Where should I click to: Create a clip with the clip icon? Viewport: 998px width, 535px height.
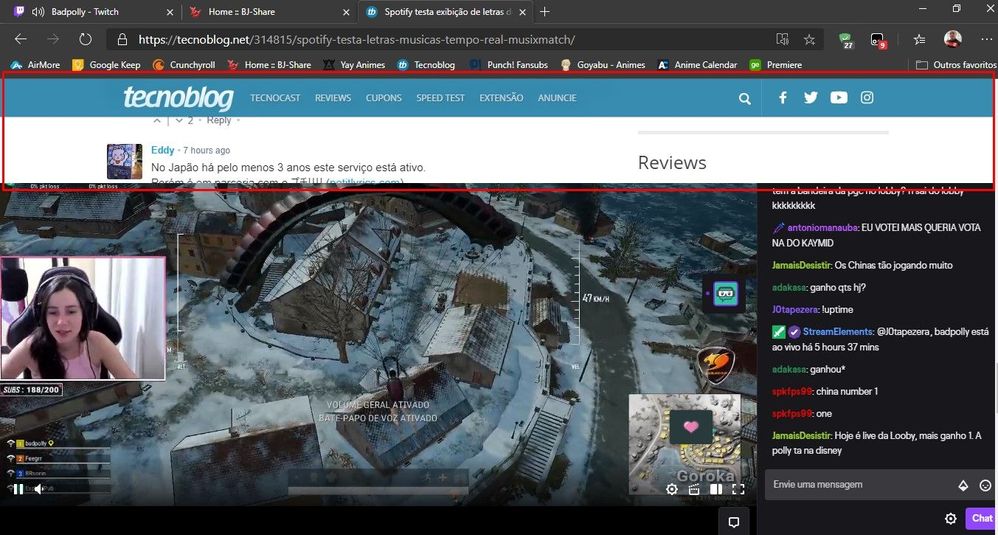coord(694,489)
